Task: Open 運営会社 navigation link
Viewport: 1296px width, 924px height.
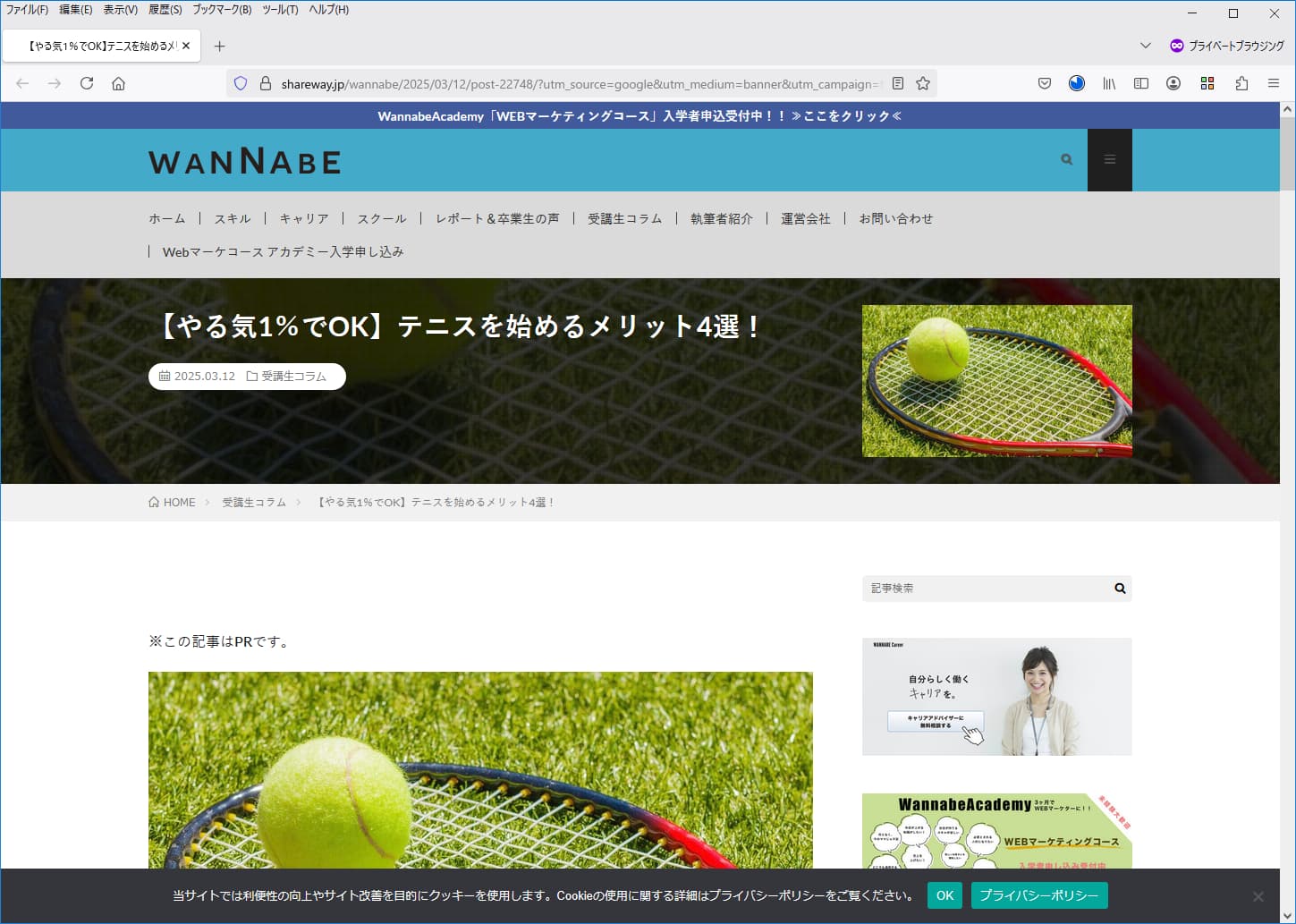Action: point(806,218)
